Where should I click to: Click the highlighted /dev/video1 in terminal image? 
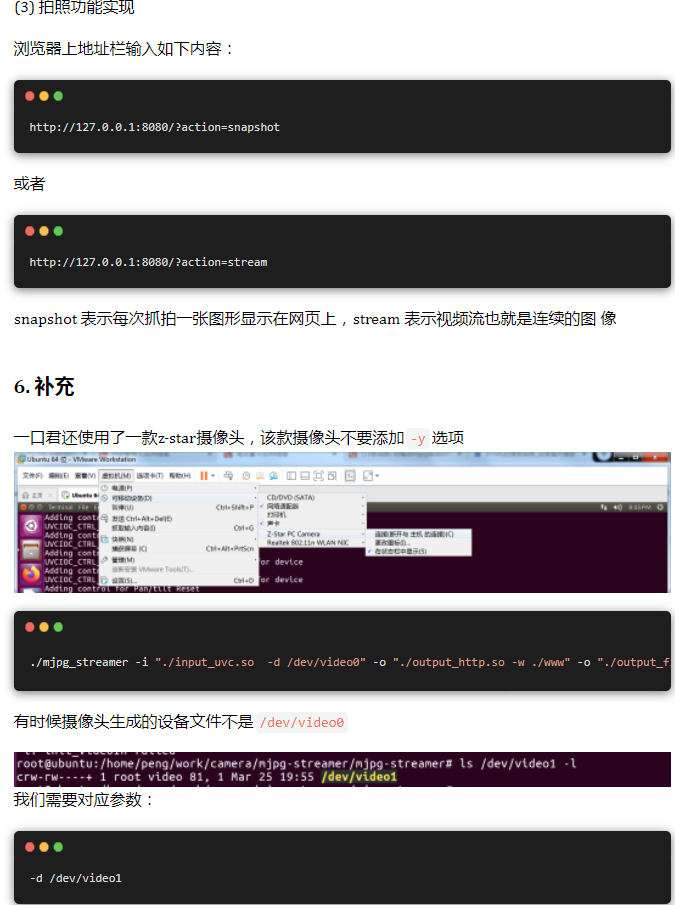[x=359, y=777]
